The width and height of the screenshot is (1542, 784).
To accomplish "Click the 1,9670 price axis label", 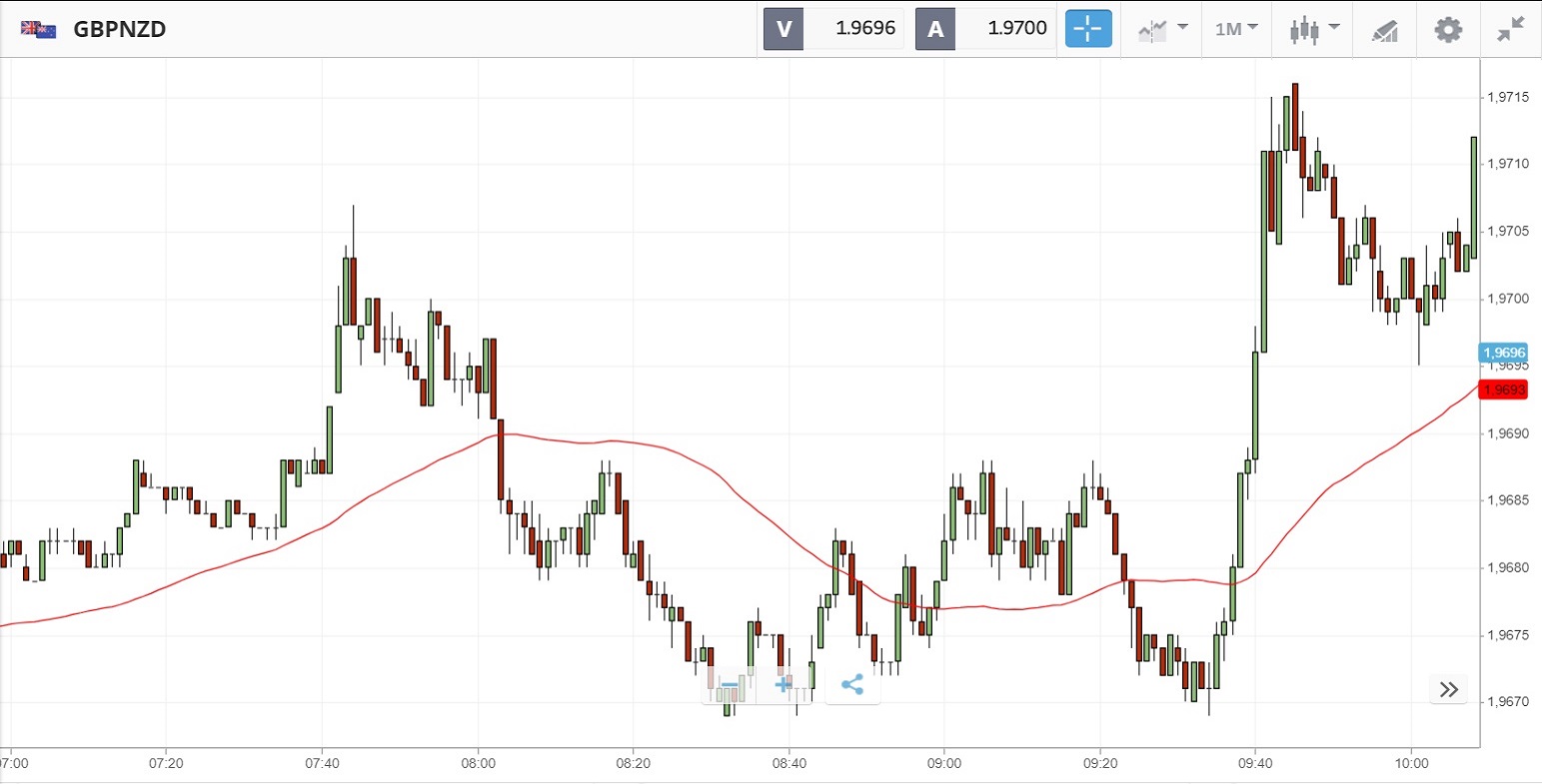I will click(x=1508, y=701).
